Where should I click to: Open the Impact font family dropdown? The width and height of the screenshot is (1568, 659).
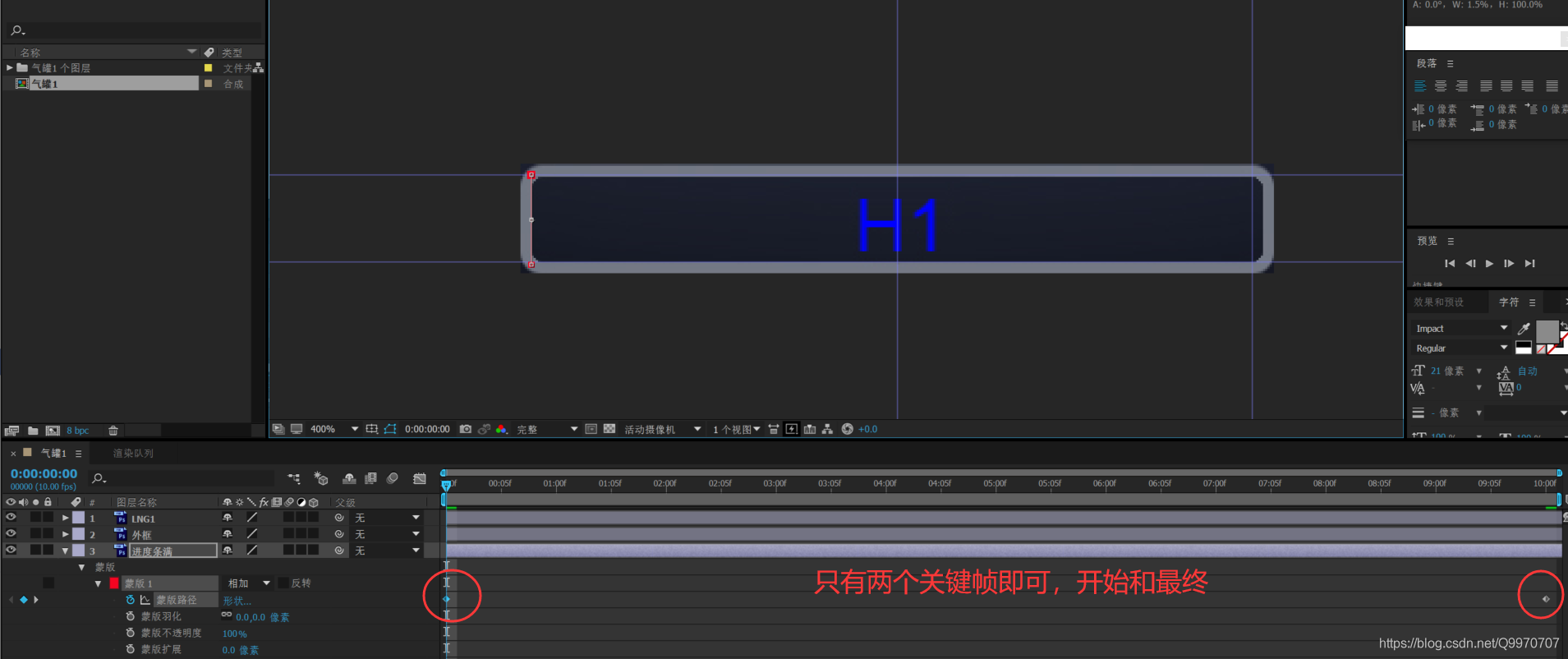[x=1461, y=328]
